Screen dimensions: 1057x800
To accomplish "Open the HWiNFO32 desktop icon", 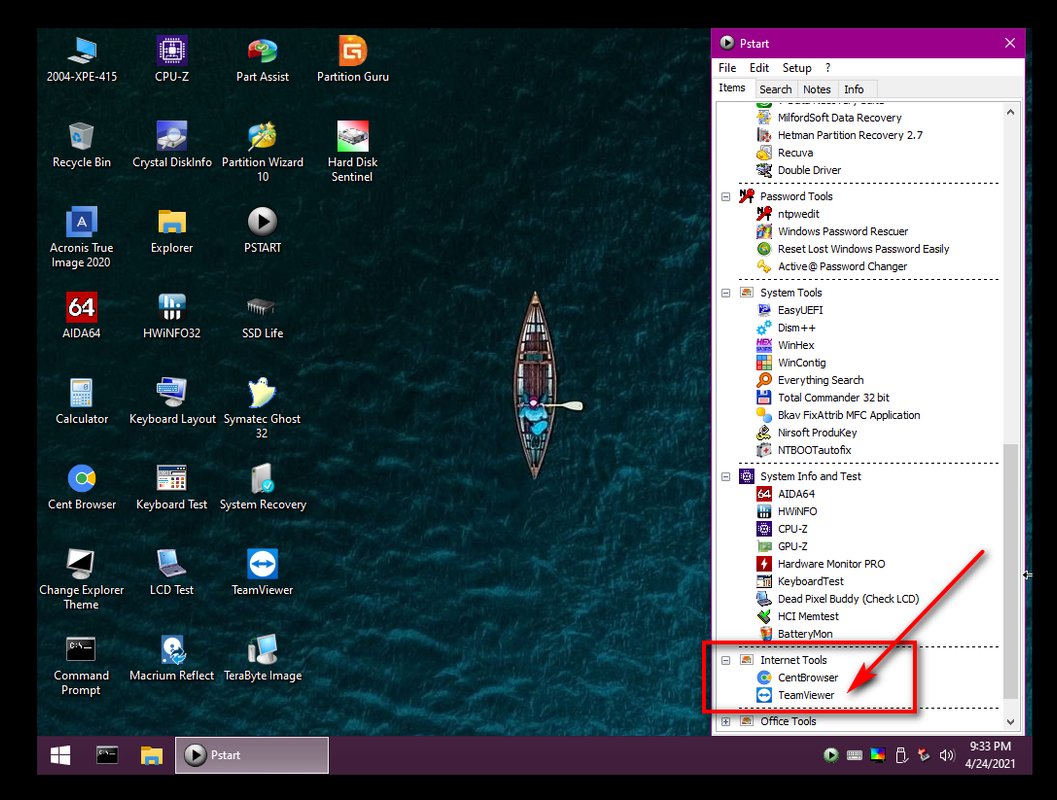I will (172, 316).
